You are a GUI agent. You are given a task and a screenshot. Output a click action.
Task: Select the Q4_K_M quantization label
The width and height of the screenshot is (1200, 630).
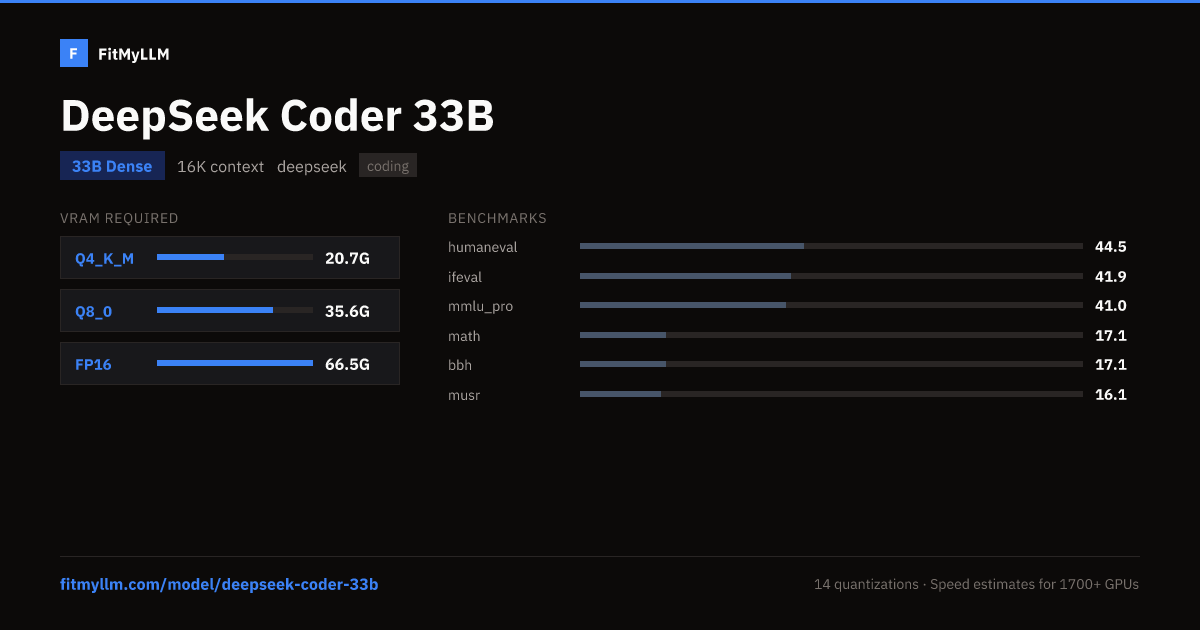tap(104, 258)
